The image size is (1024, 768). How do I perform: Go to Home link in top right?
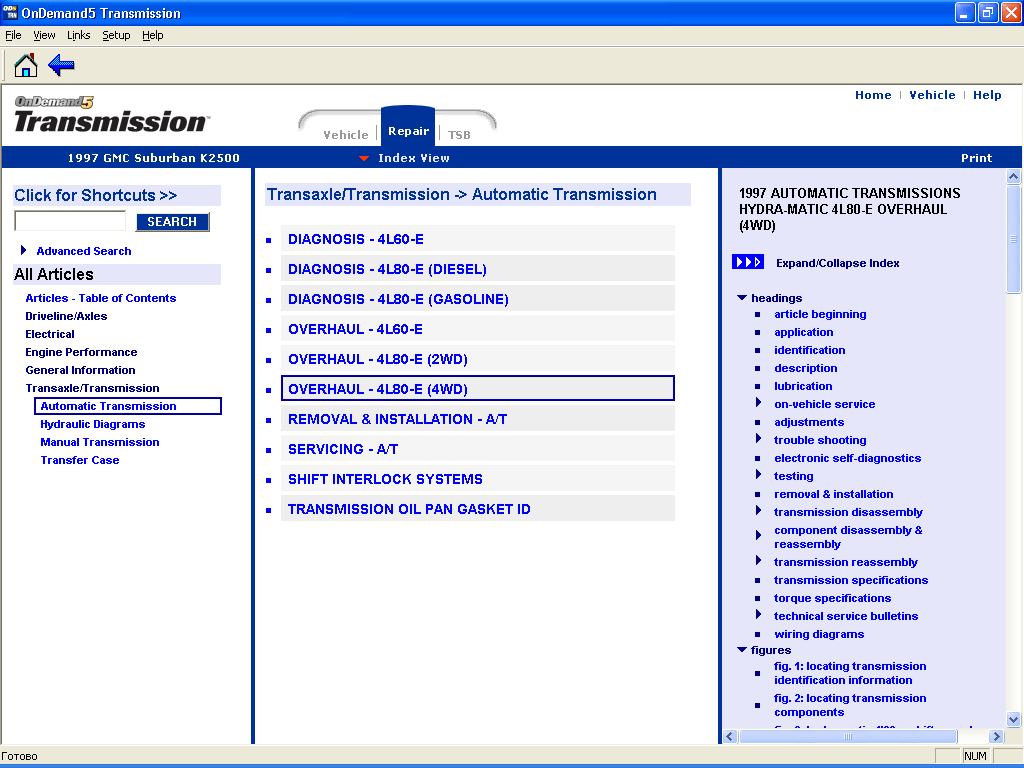(873, 95)
